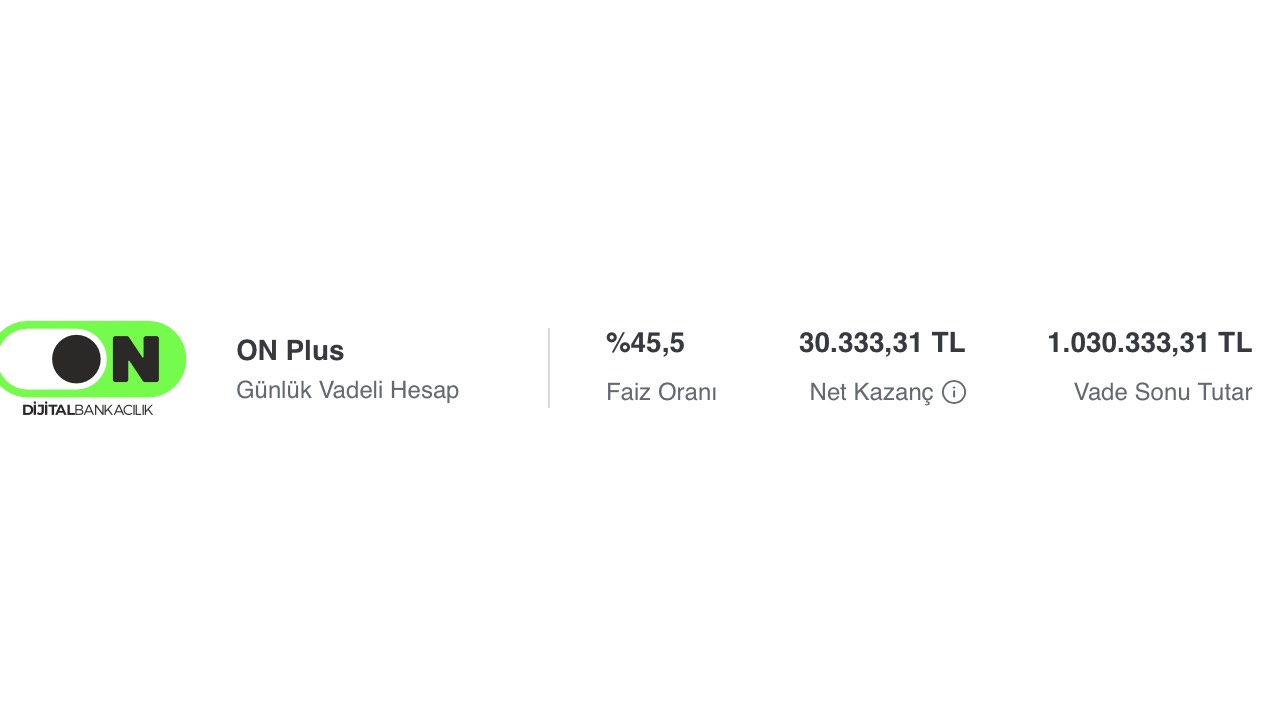
Task: Click the white toggle track inside the logo
Action: (x=52, y=359)
